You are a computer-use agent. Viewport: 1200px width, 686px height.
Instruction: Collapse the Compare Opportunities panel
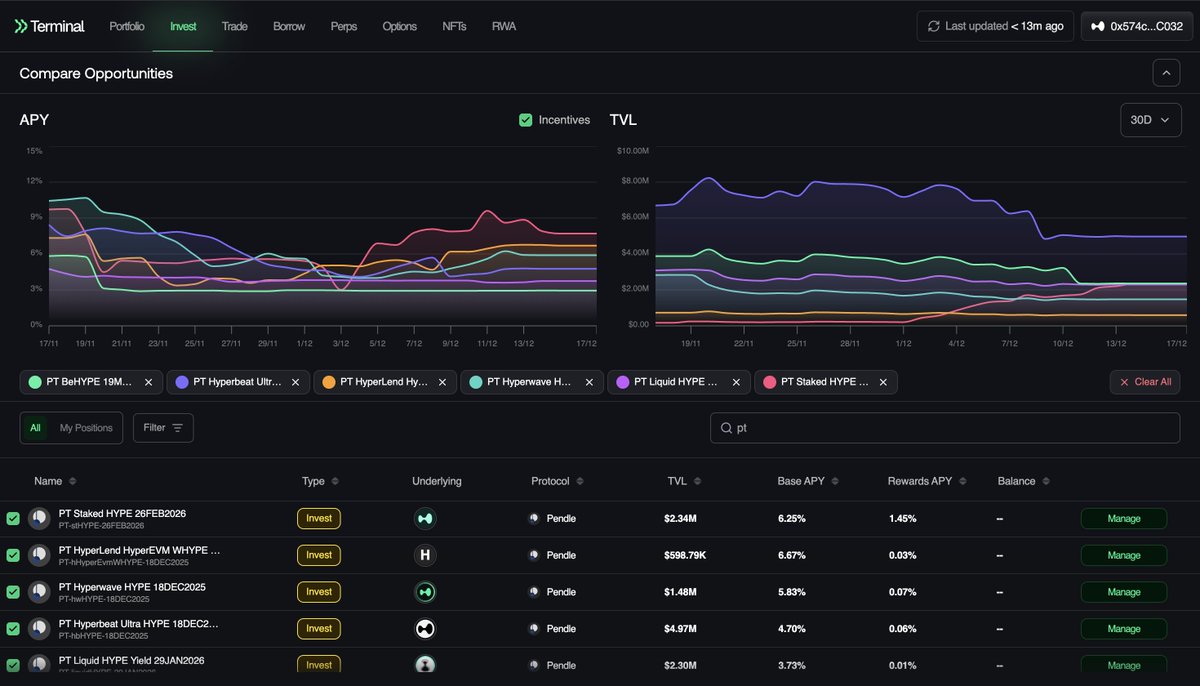(x=1166, y=73)
